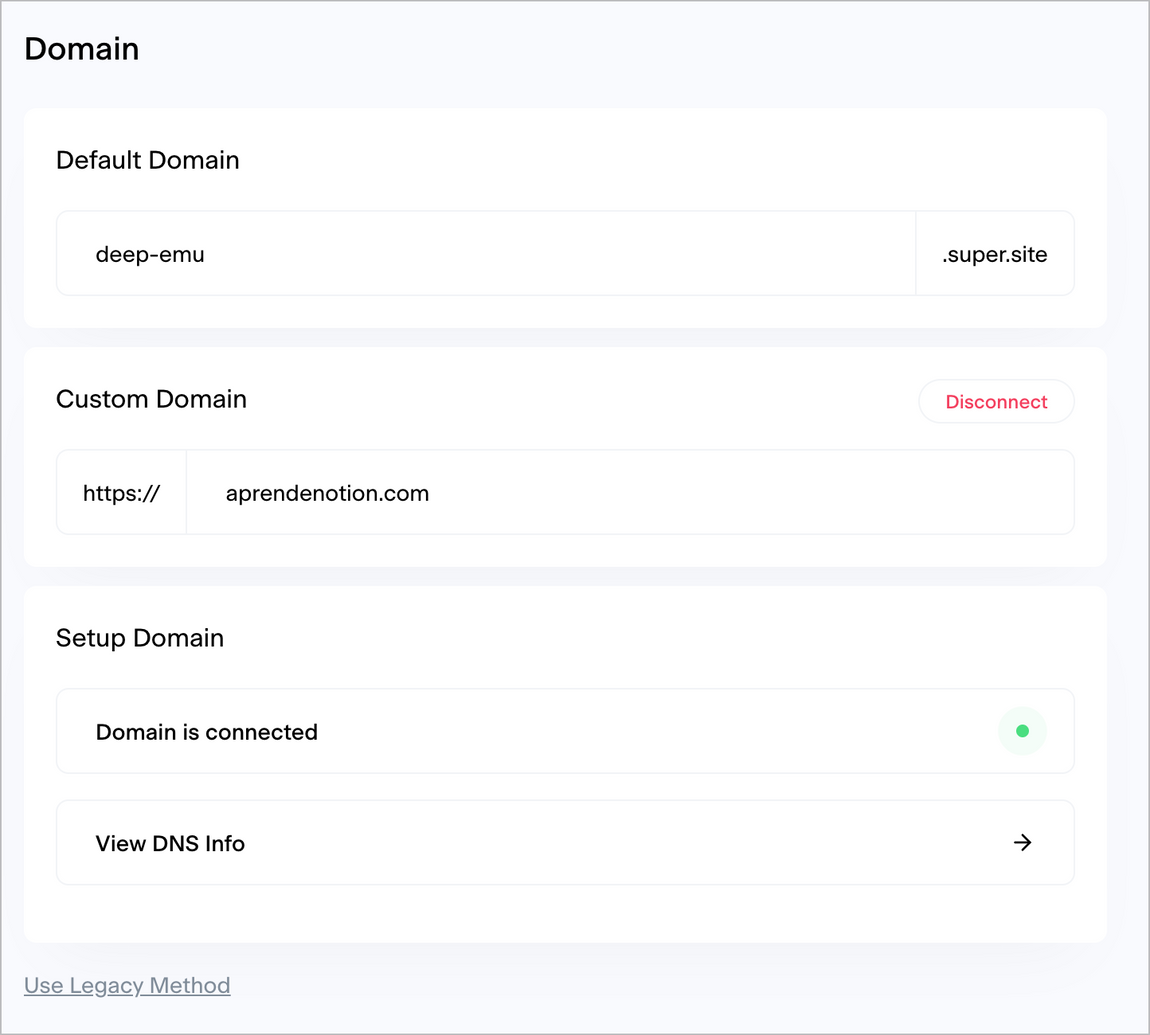Click the aprendenotion.com custom domain field
The width and height of the screenshot is (1150, 1035).
click(x=630, y=492)
